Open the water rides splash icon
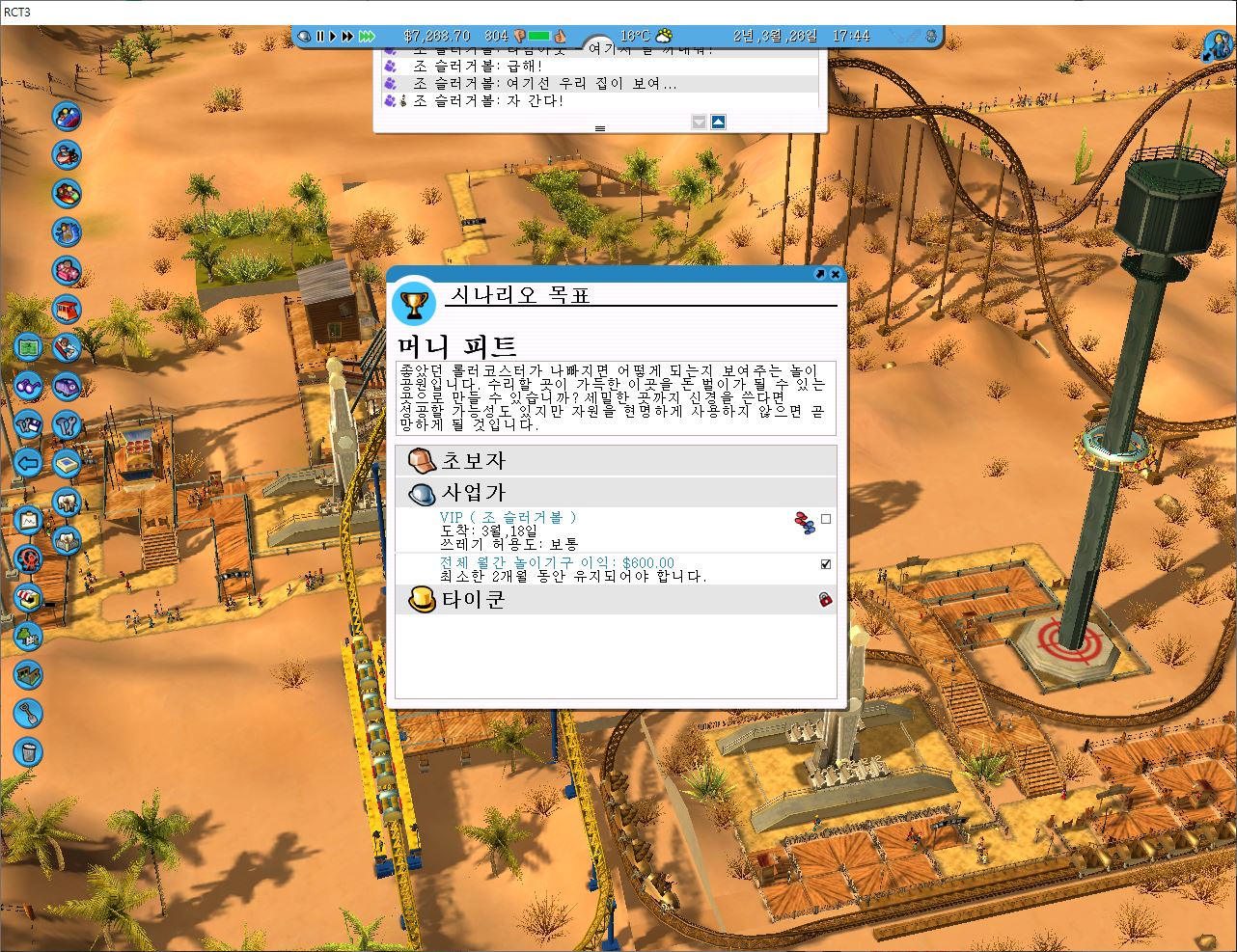 [x=66, y=232]
